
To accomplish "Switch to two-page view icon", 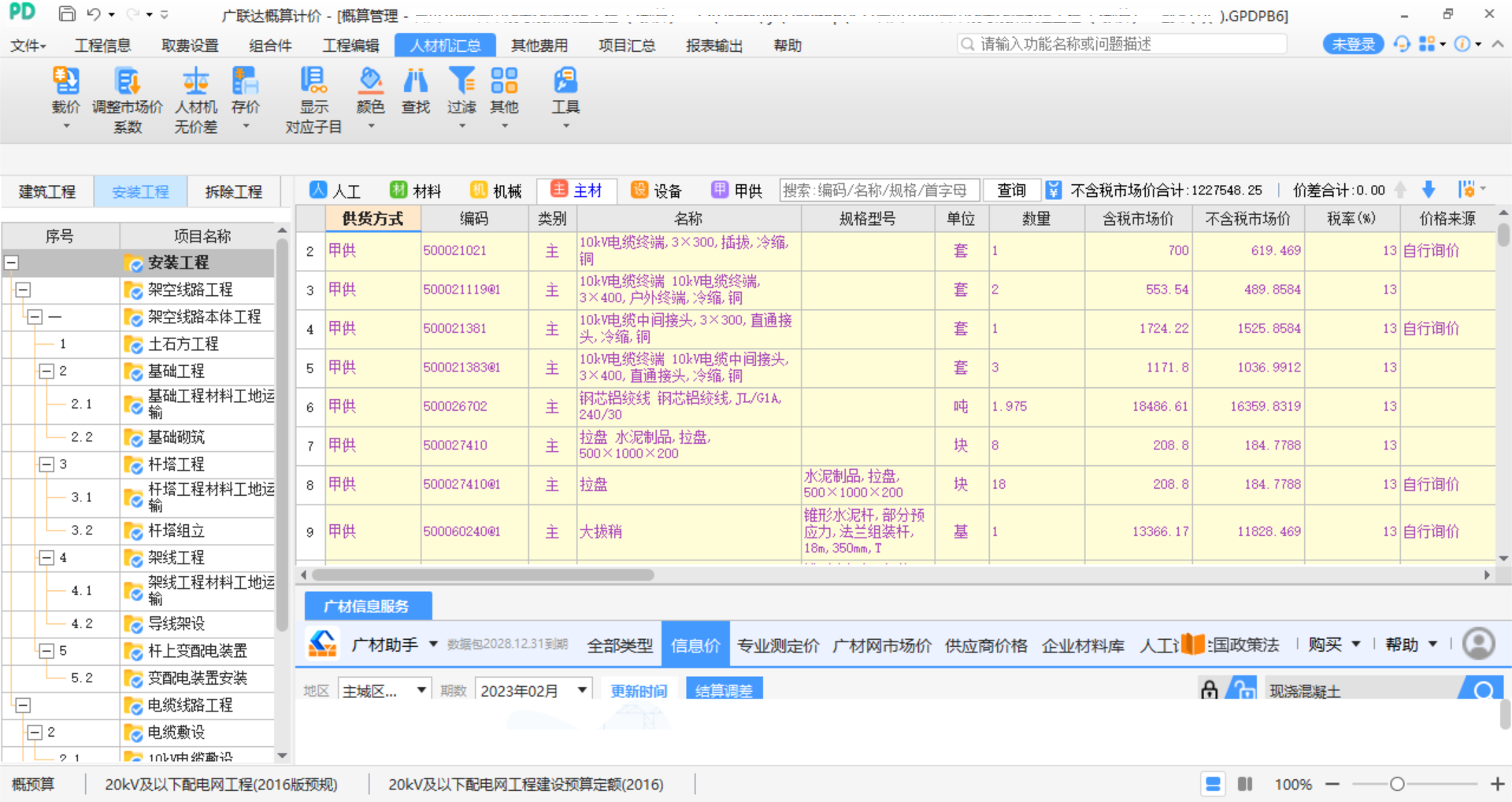I will [x=1245, y=784].
